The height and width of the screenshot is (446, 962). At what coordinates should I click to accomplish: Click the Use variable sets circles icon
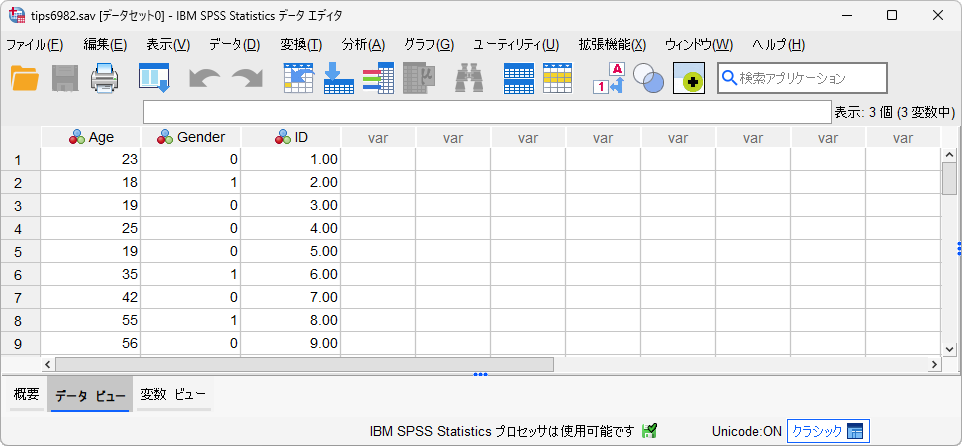(648, 78)
